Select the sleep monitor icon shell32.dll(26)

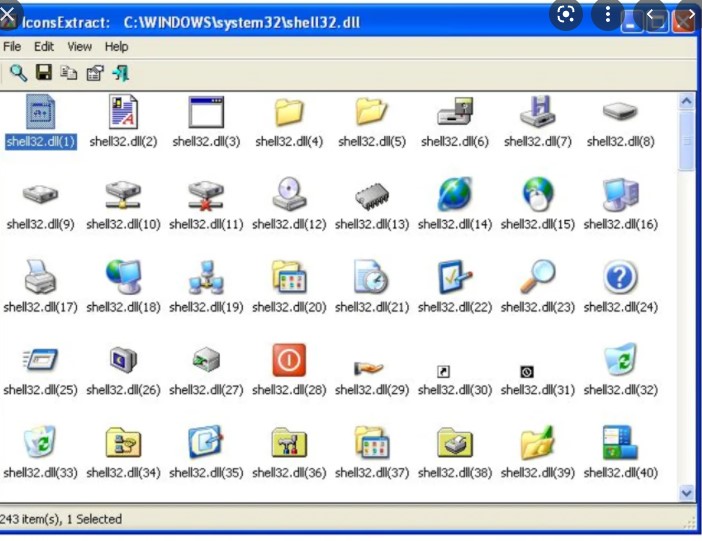click(x=124, y=359)
